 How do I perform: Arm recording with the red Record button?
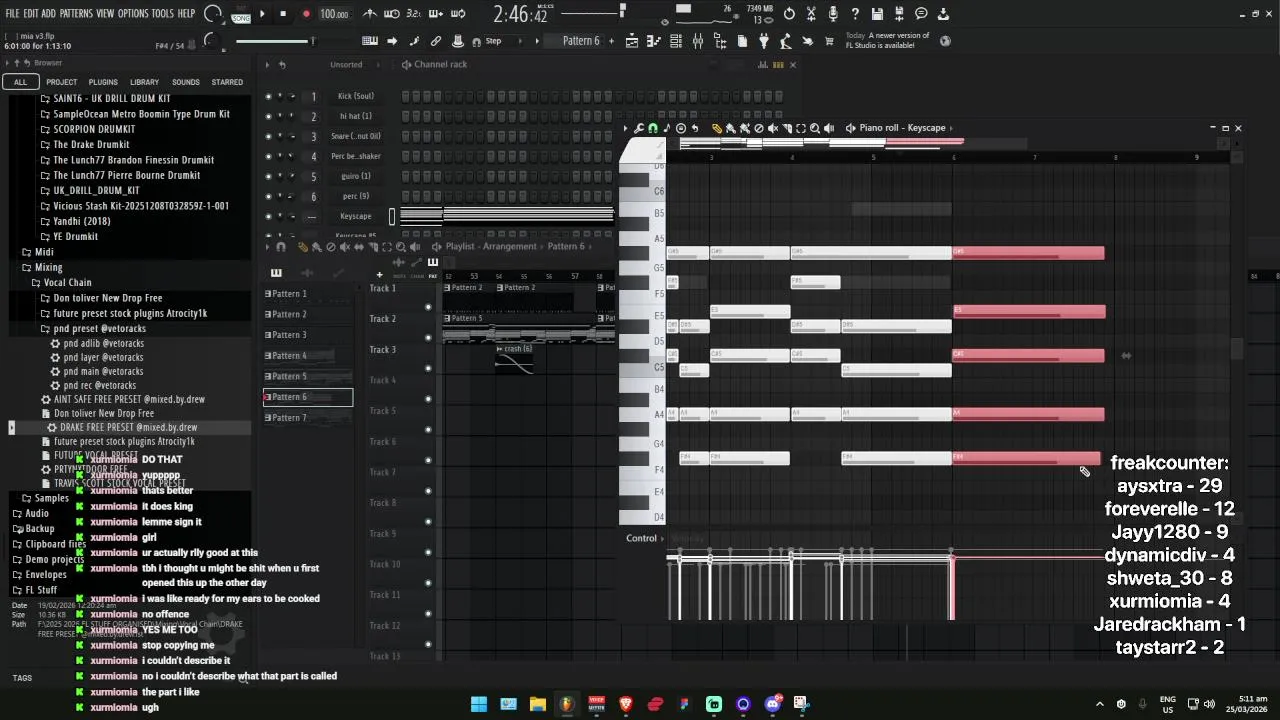pos(306,14)
